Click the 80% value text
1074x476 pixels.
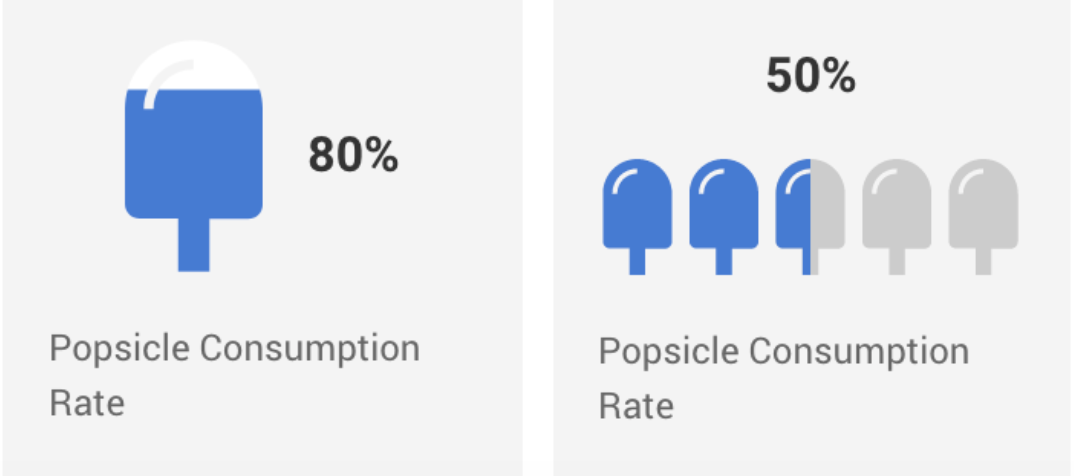(x=353, y=155)
